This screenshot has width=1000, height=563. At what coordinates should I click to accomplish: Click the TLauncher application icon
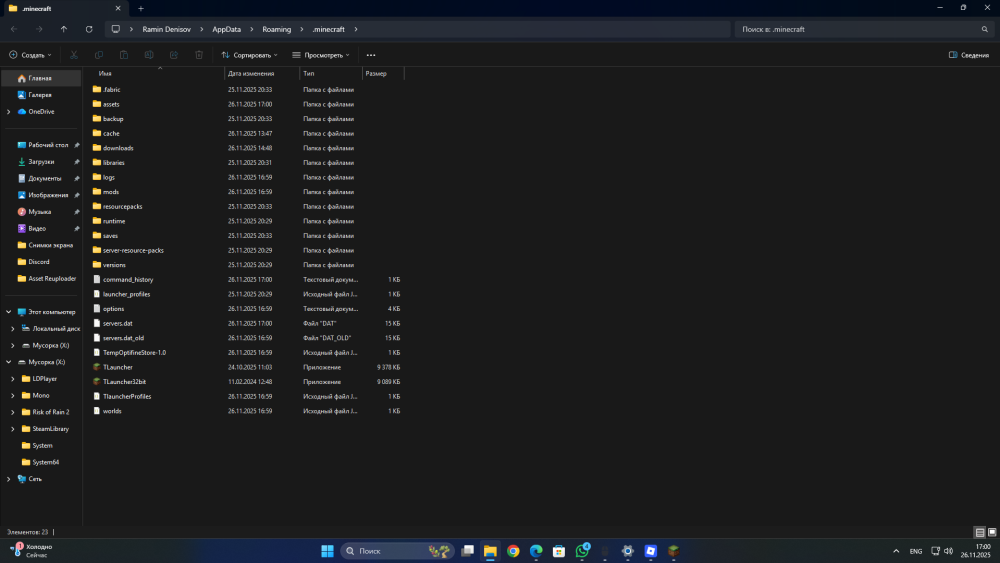coord(97,367)
